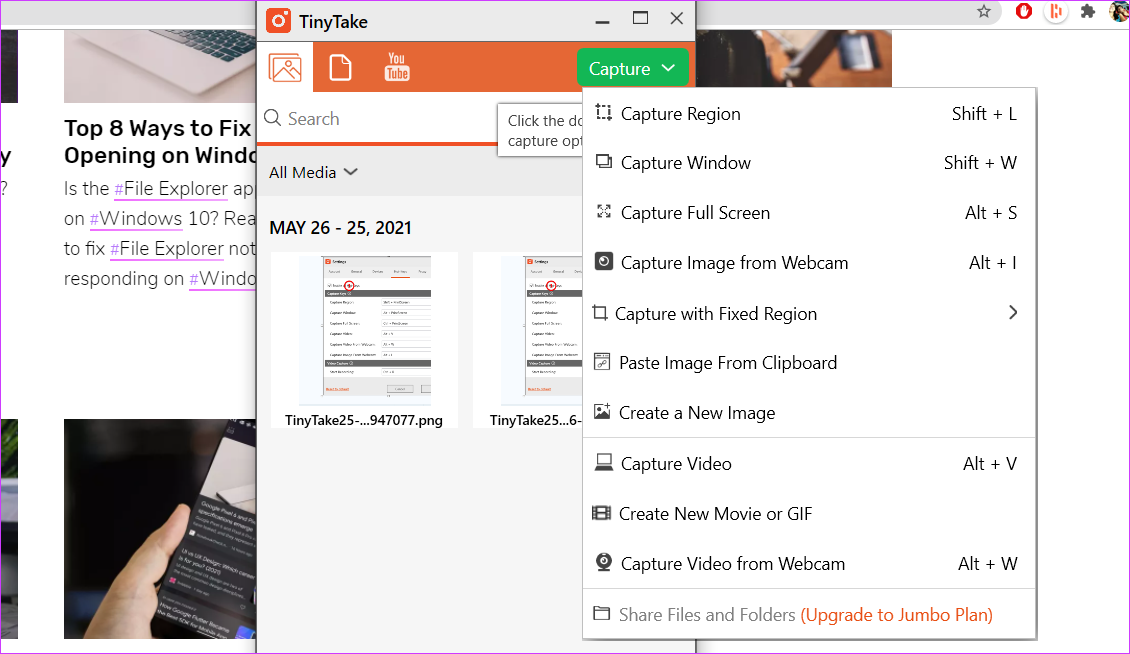Minimize the TinyTake window
This screenshot has height=654, width=1130.
click(x=602, y=20)
